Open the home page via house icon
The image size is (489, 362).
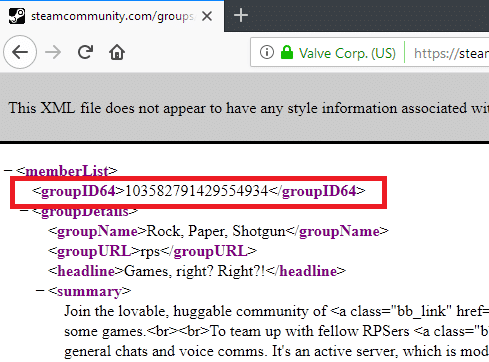(x=117, y=52)
